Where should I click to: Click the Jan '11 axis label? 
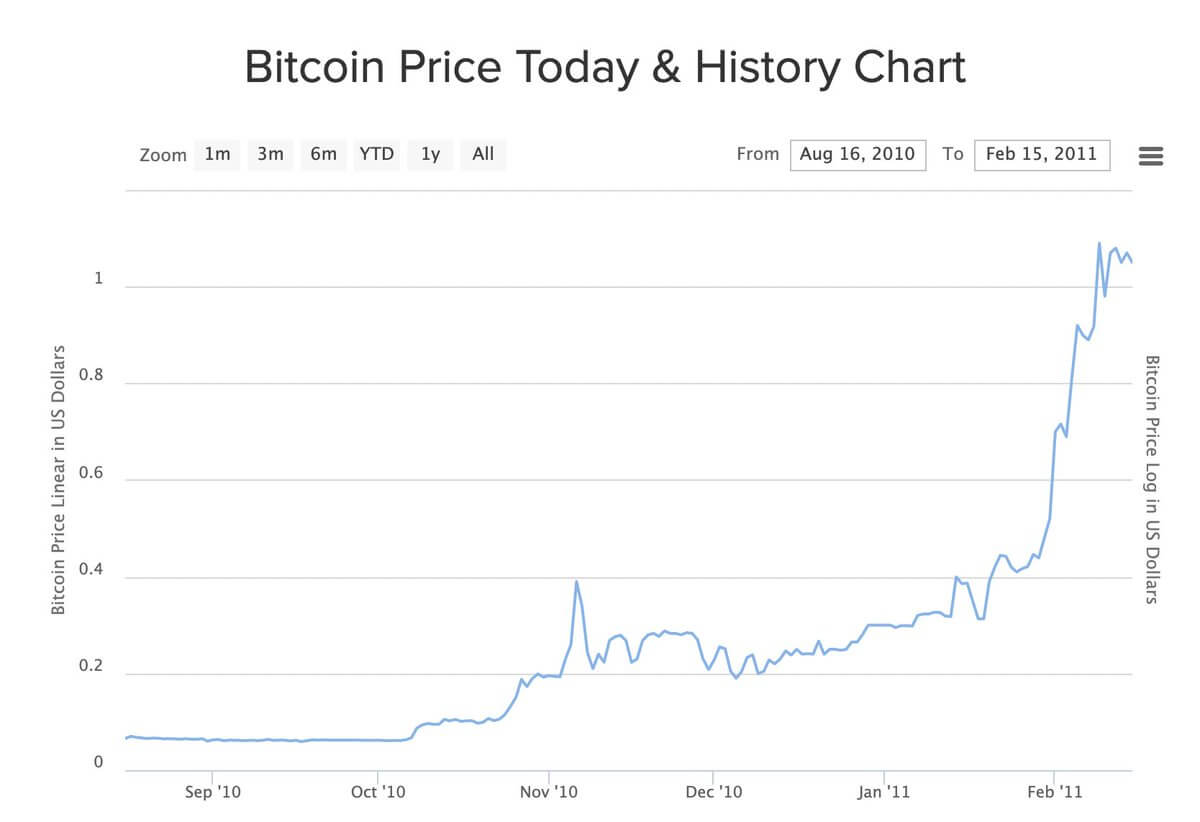882,791
